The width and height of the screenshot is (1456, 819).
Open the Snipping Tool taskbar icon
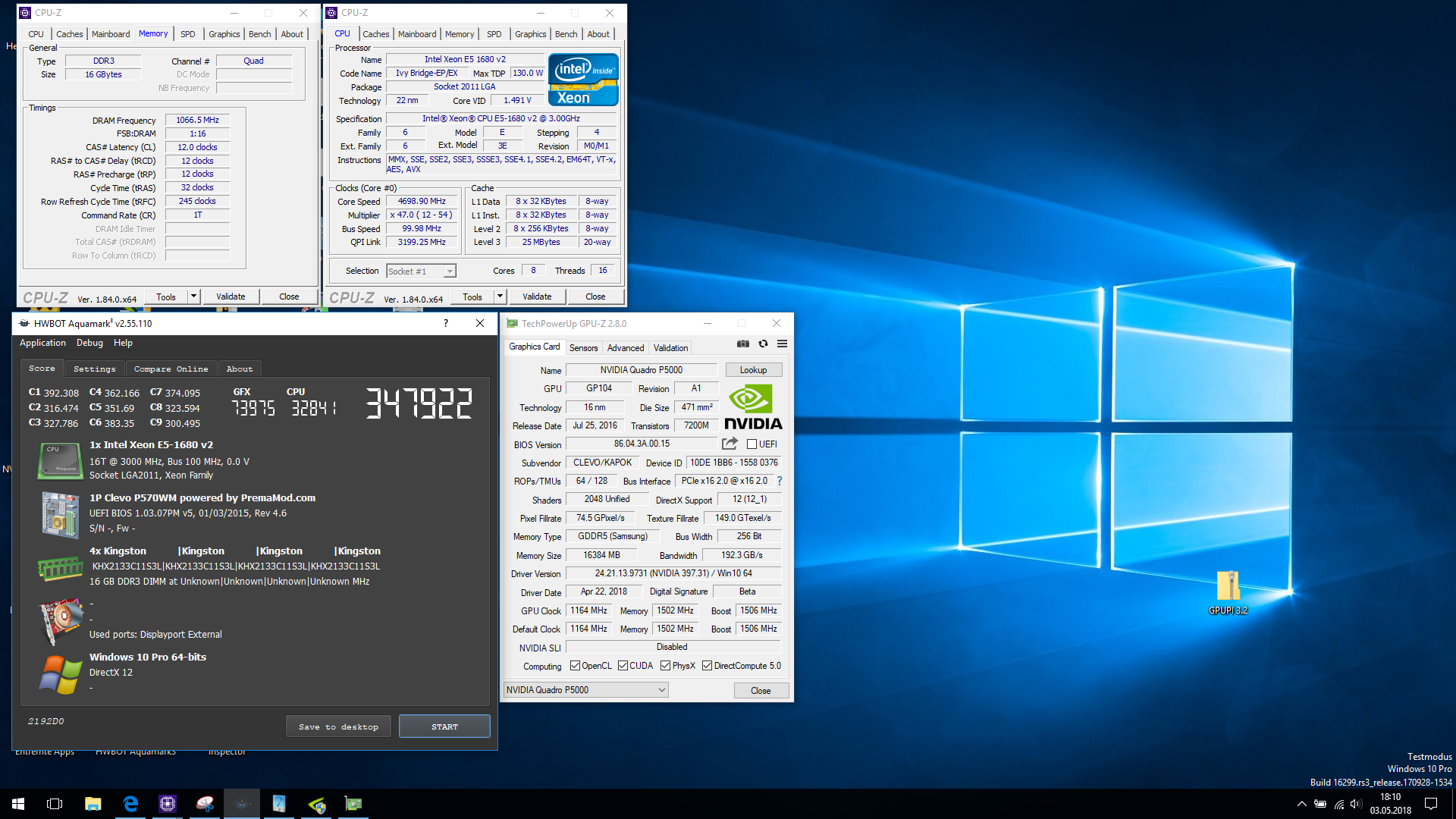pyautogui.click(x=205, y=804)
